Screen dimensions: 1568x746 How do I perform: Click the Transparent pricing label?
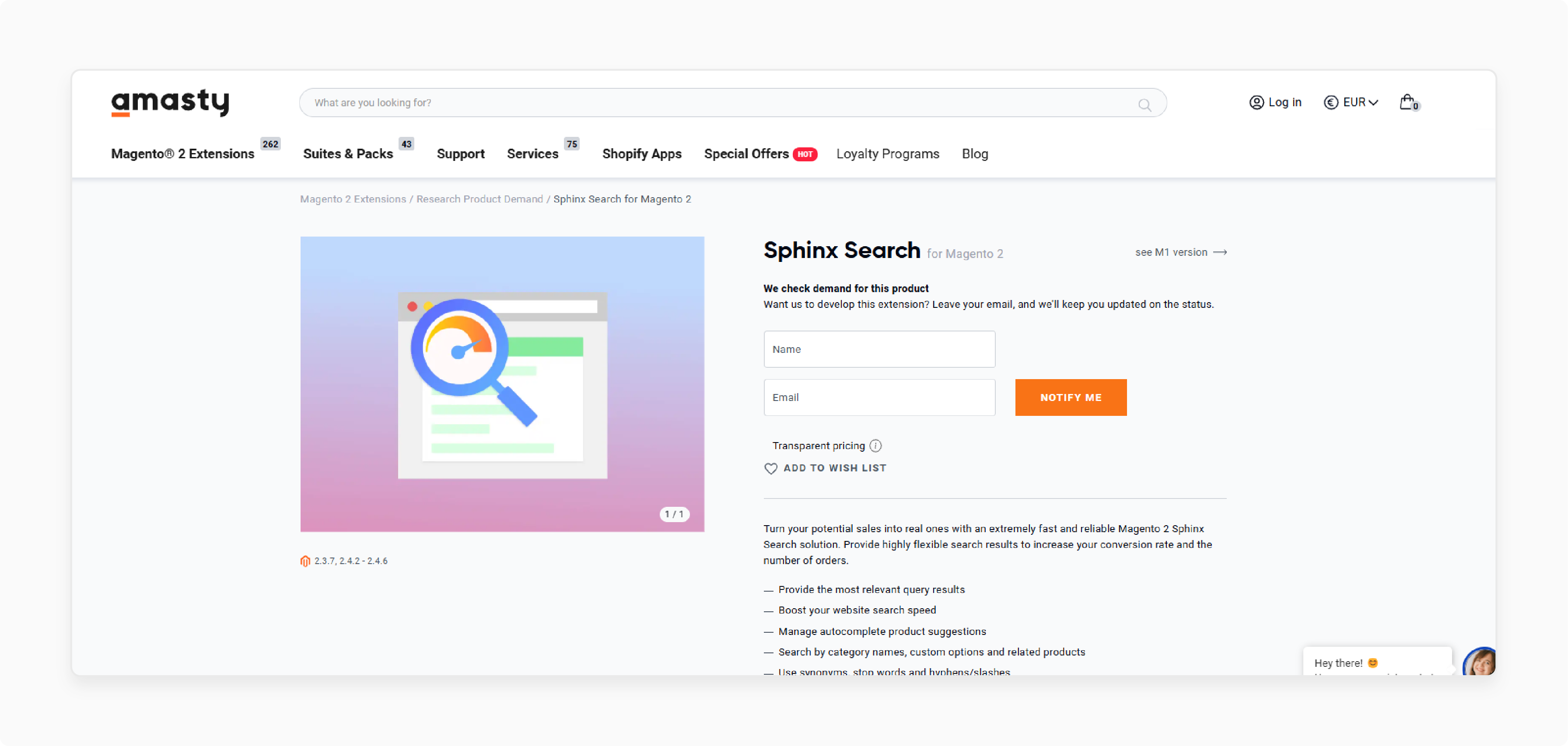(x=818, y=446)
